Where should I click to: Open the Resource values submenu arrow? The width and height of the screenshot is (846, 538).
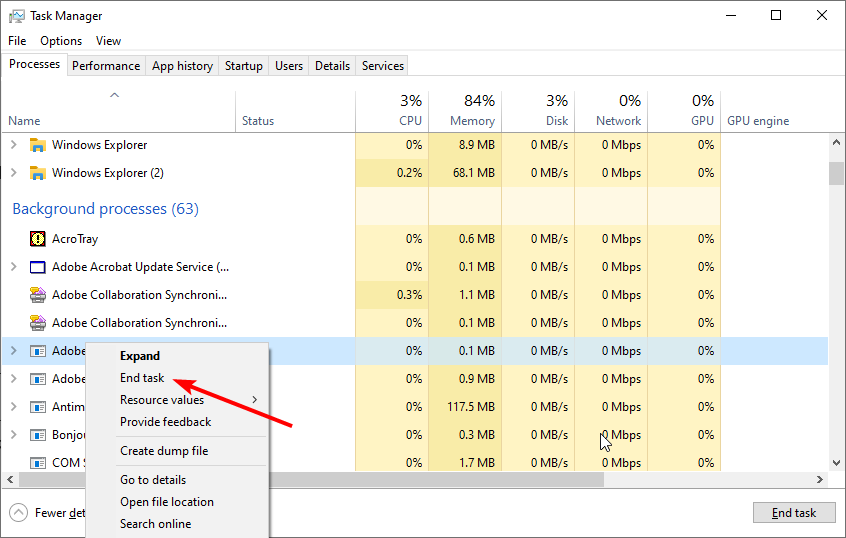[x=255, y=400]
